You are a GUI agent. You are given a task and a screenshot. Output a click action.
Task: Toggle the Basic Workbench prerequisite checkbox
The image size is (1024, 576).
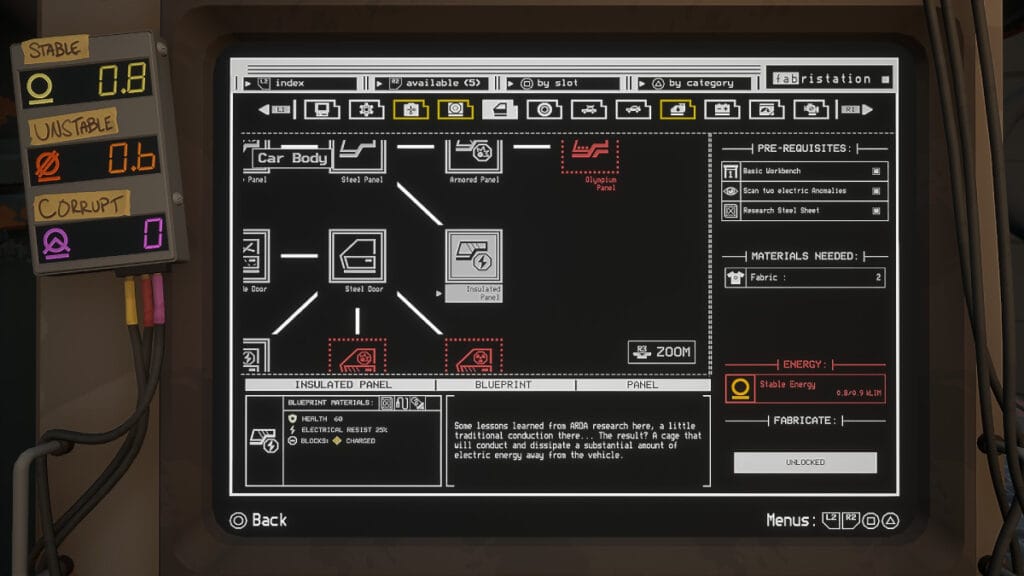pos(875,171)
